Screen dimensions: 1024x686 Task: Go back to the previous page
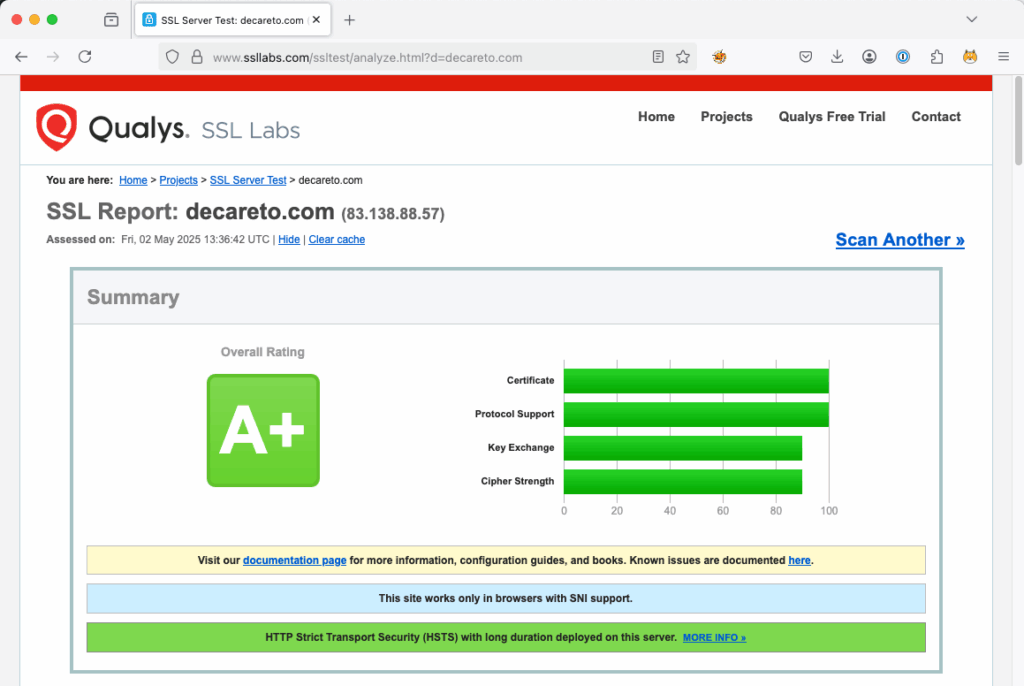22,57
